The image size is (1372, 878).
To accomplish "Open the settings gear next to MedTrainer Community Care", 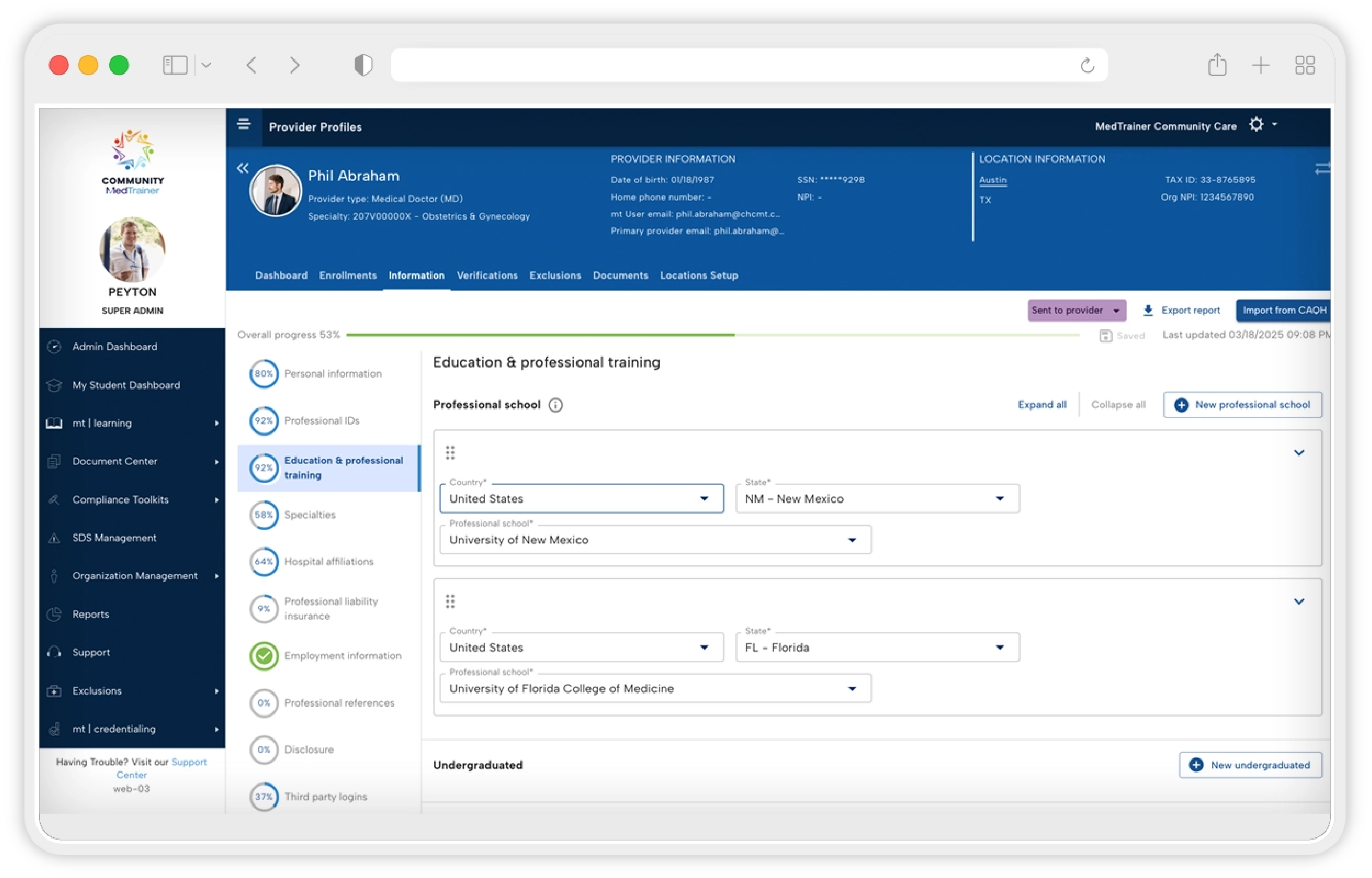I will tap(1256, 125).
